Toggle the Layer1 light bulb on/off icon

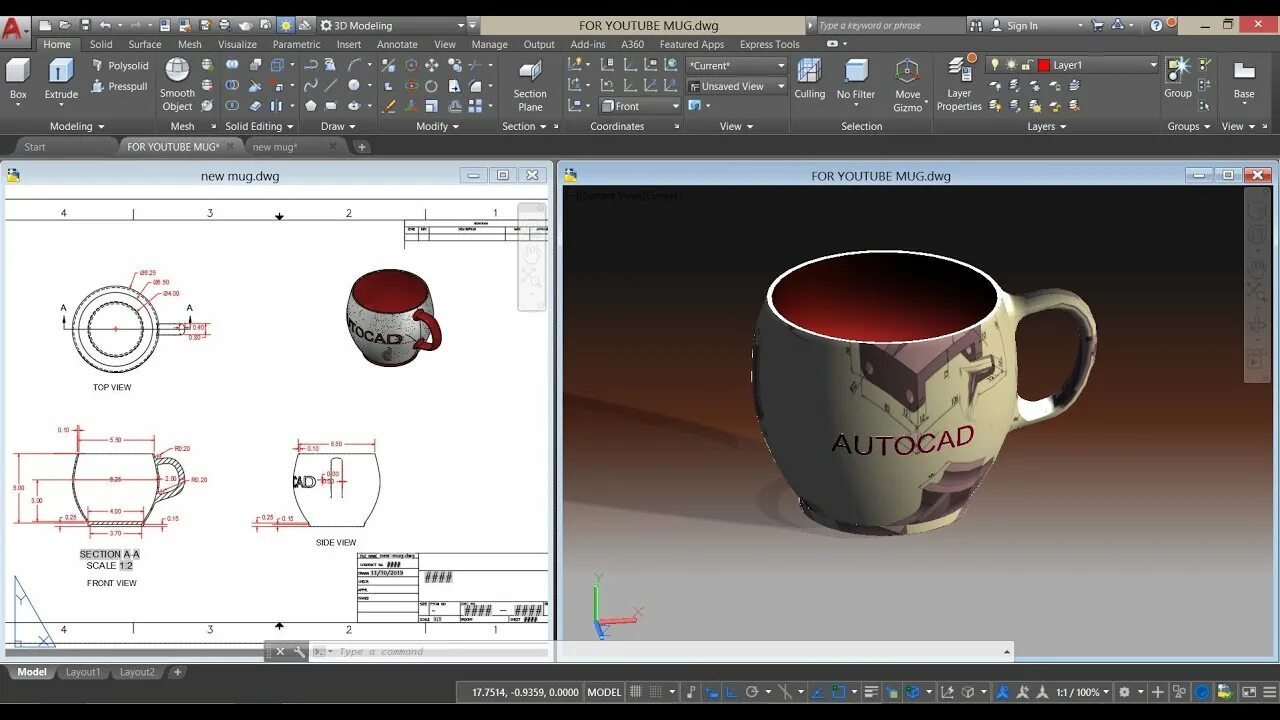(995, 65)
